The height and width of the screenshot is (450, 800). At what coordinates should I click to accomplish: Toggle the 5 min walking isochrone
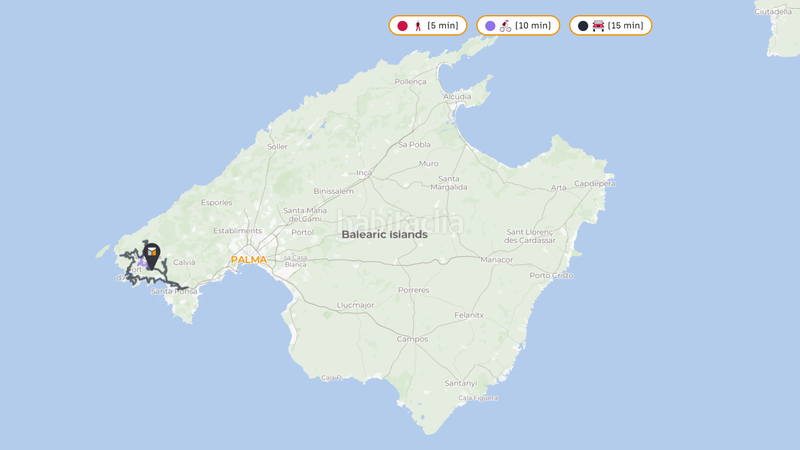coord(428,26)
